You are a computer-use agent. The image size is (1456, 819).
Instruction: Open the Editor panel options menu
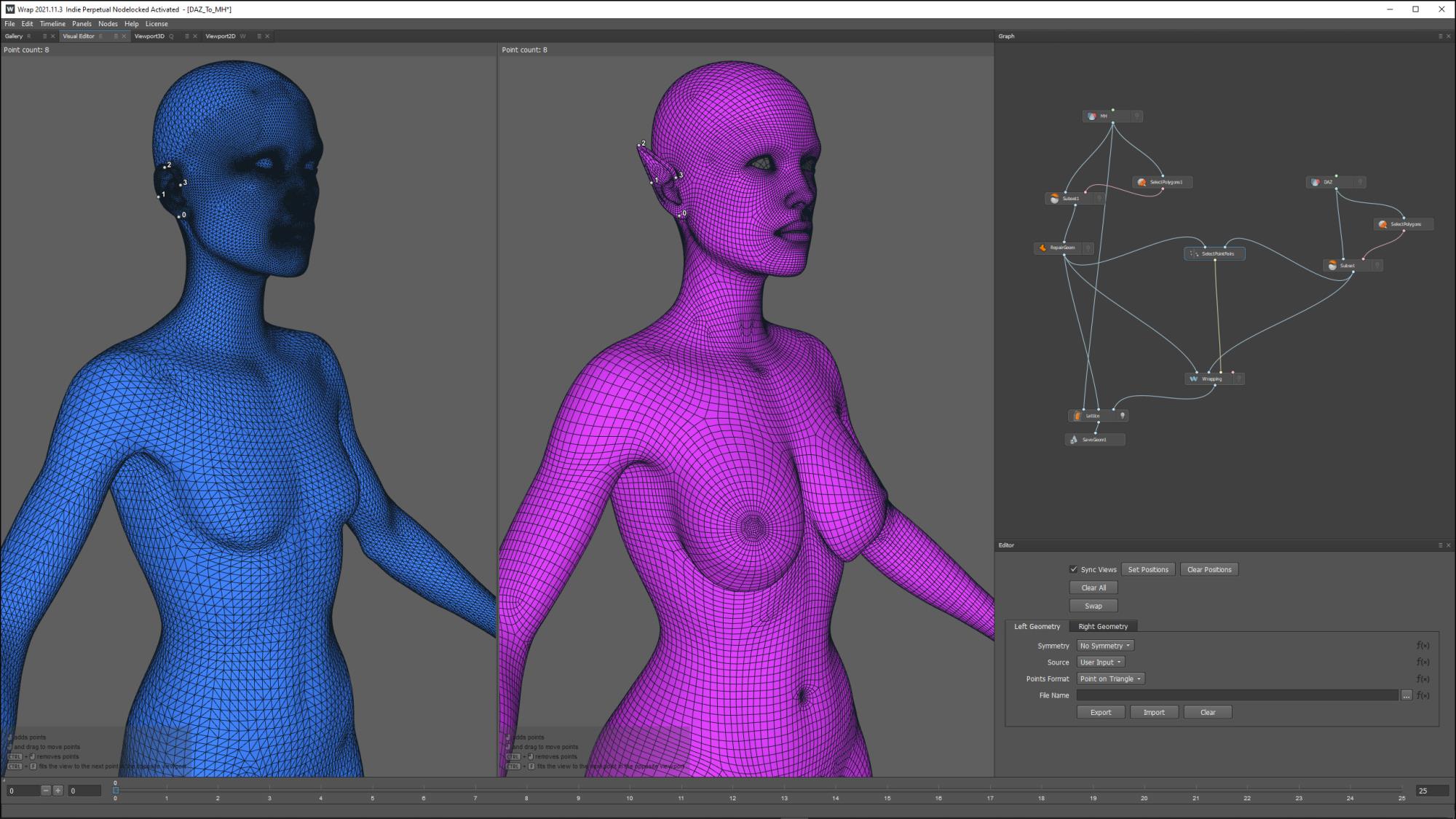1440,545
